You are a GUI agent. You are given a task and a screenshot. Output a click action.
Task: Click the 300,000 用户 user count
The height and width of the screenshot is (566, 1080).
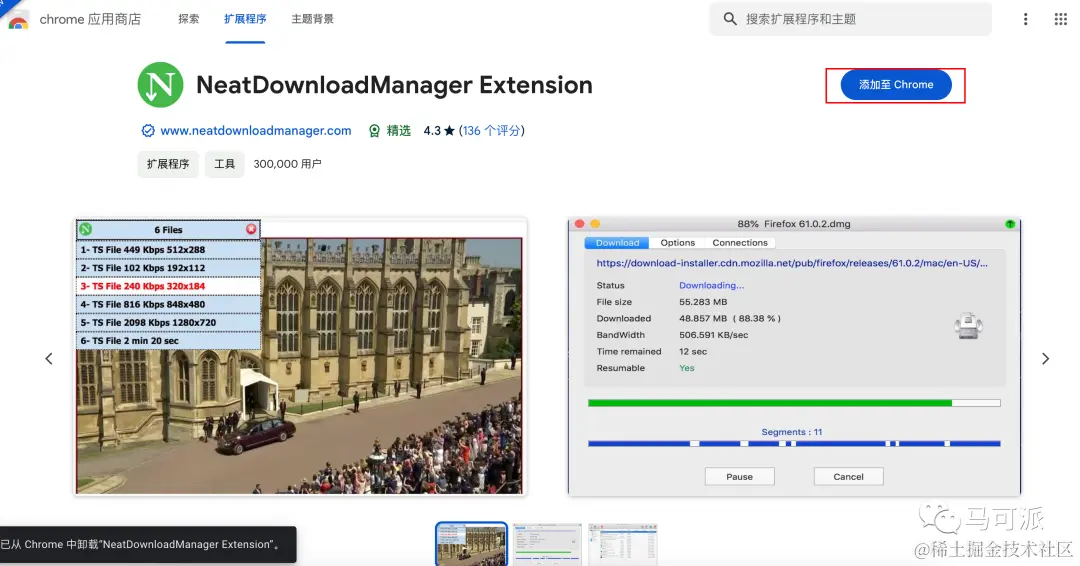[287, 164]
